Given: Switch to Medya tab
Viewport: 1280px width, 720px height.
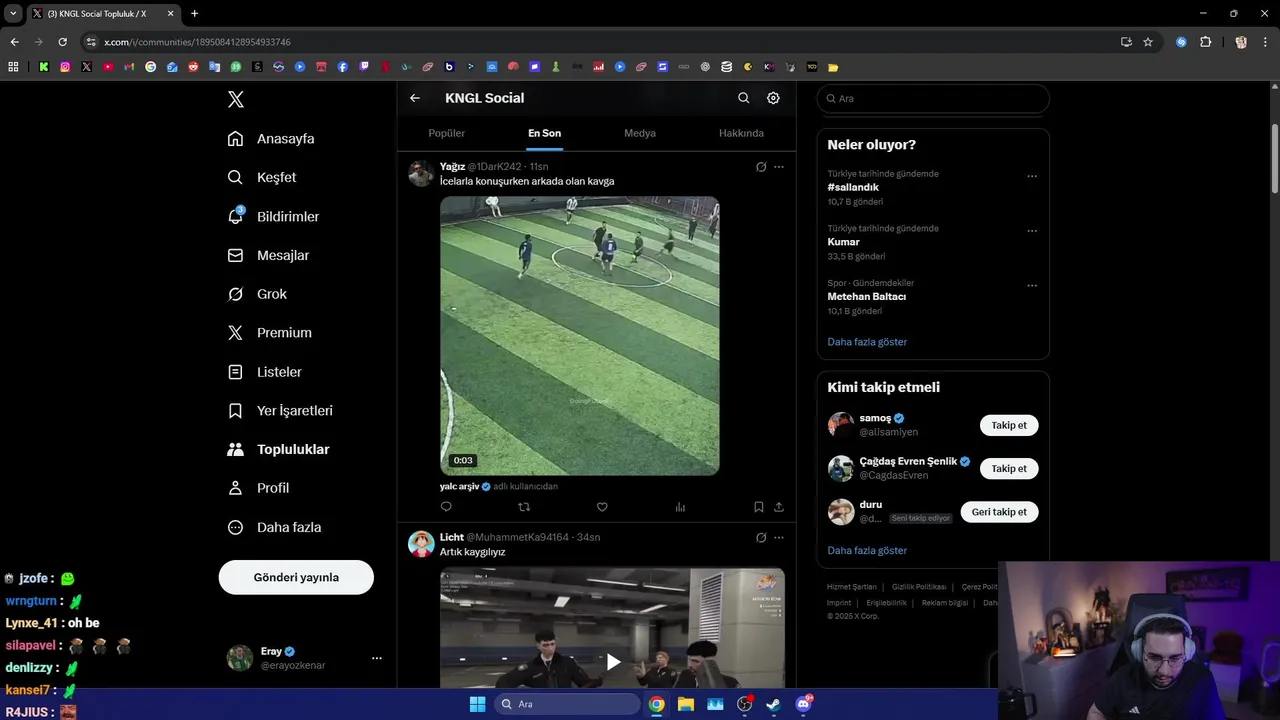Looking at the screenshot, I should point(640,133).
